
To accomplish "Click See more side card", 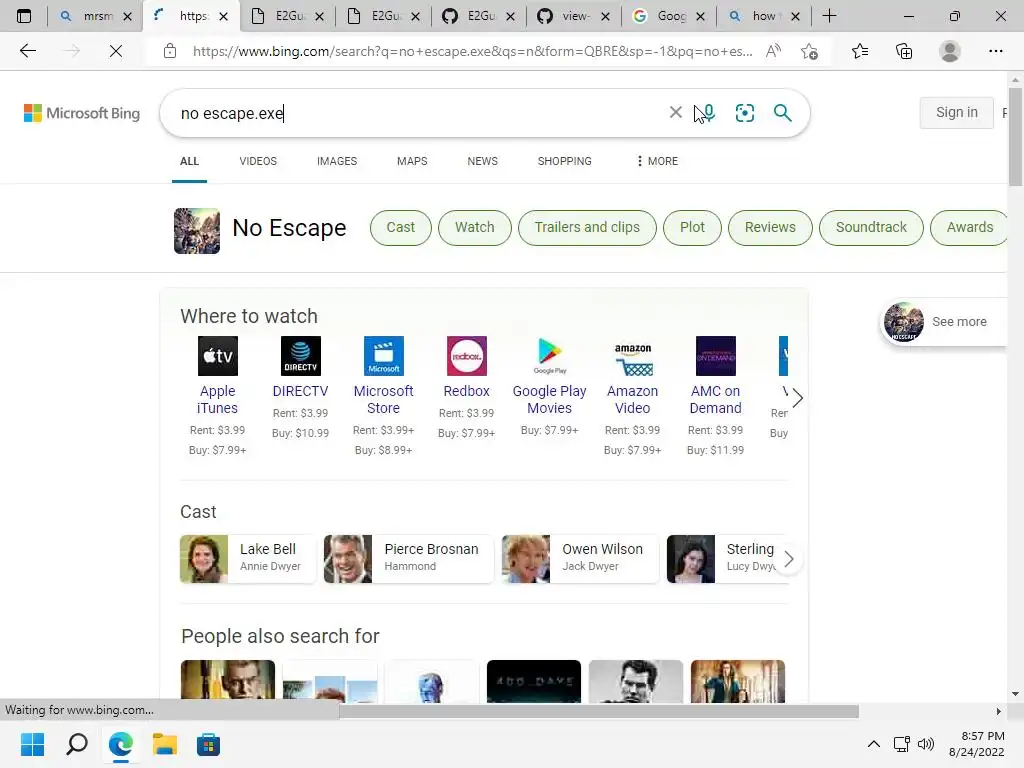I will [x=942, y=321].
